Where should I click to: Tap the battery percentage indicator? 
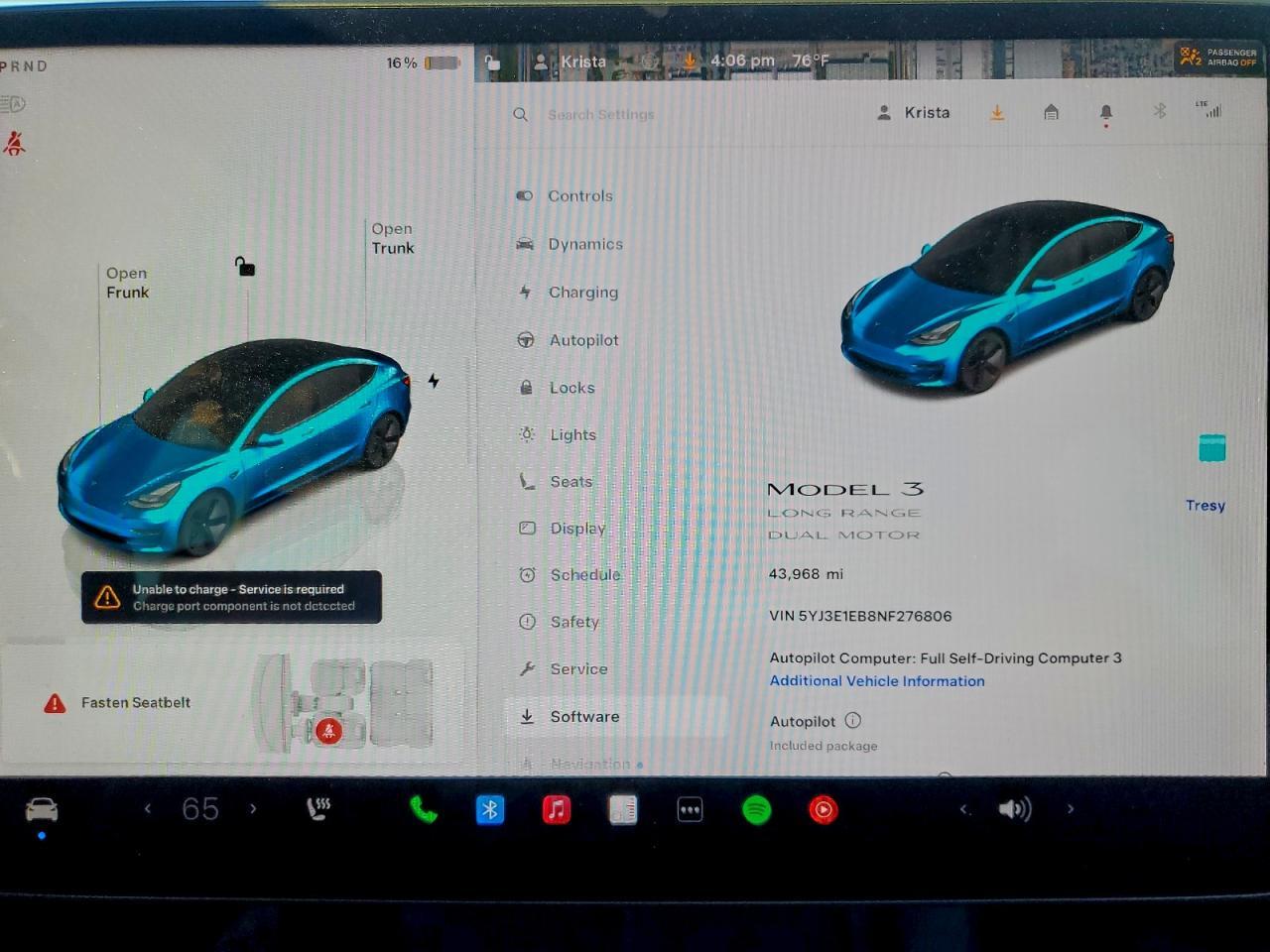click(x=423, y=62)
